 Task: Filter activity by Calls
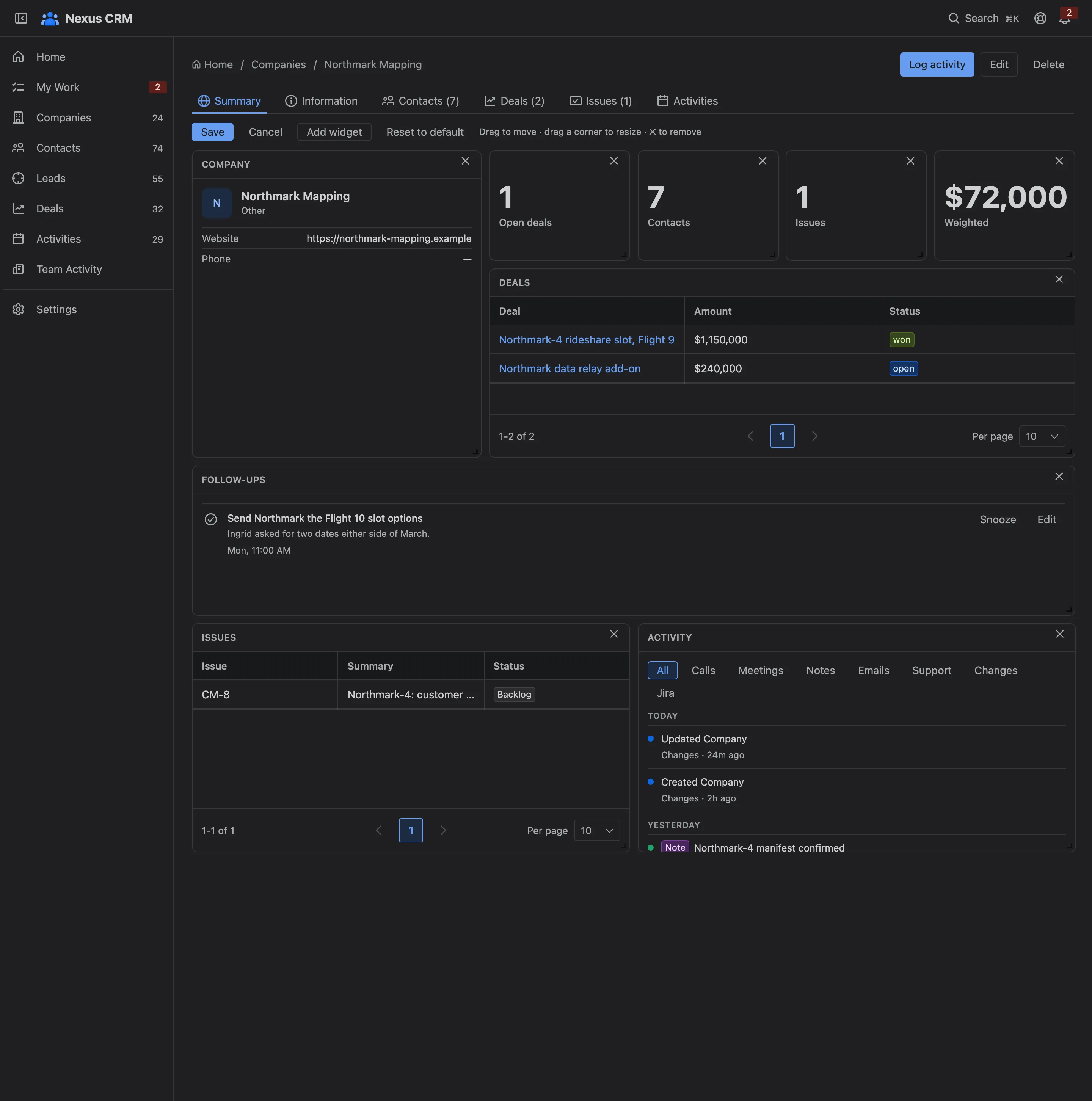tap(703, 671)
